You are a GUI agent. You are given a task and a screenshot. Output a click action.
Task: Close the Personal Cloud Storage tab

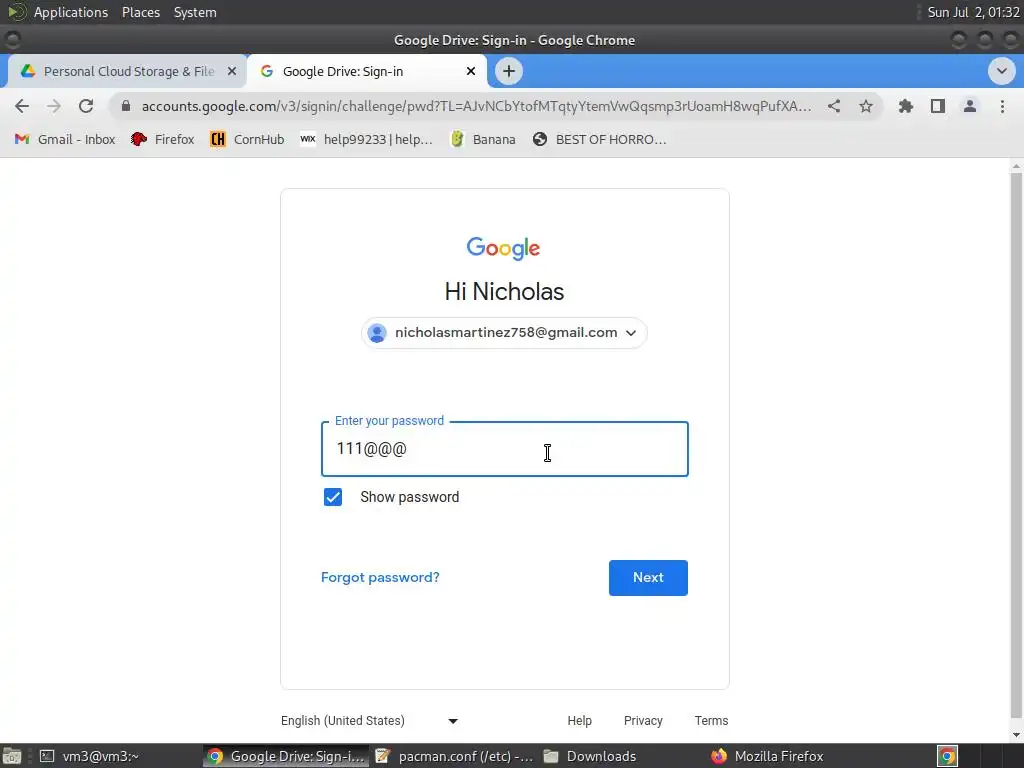[232, 71]
